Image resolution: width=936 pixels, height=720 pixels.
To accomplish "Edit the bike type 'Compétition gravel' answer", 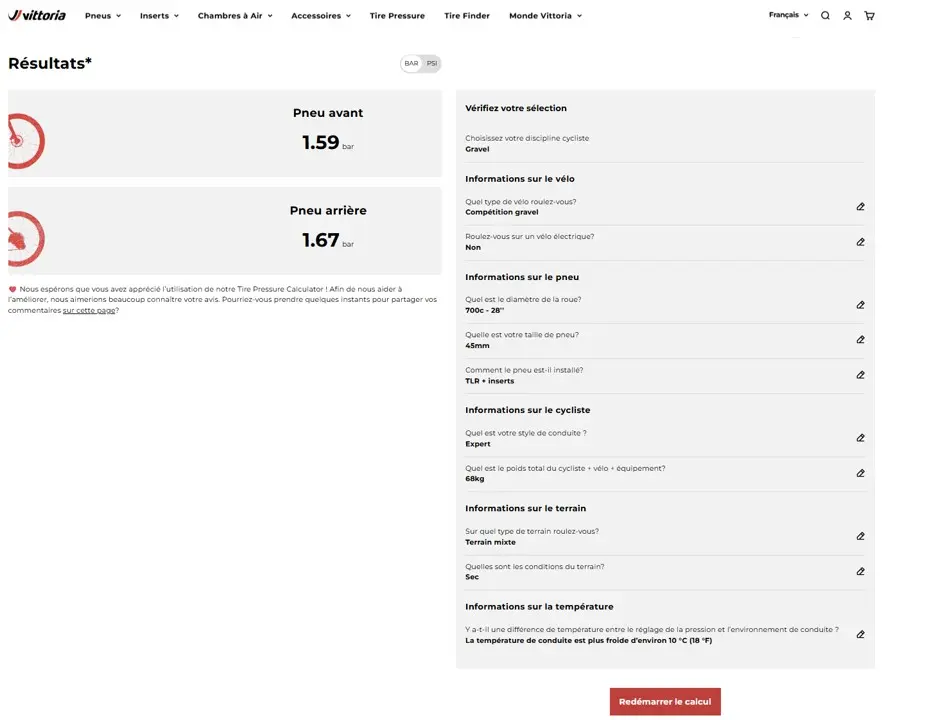I will (860, 207).
